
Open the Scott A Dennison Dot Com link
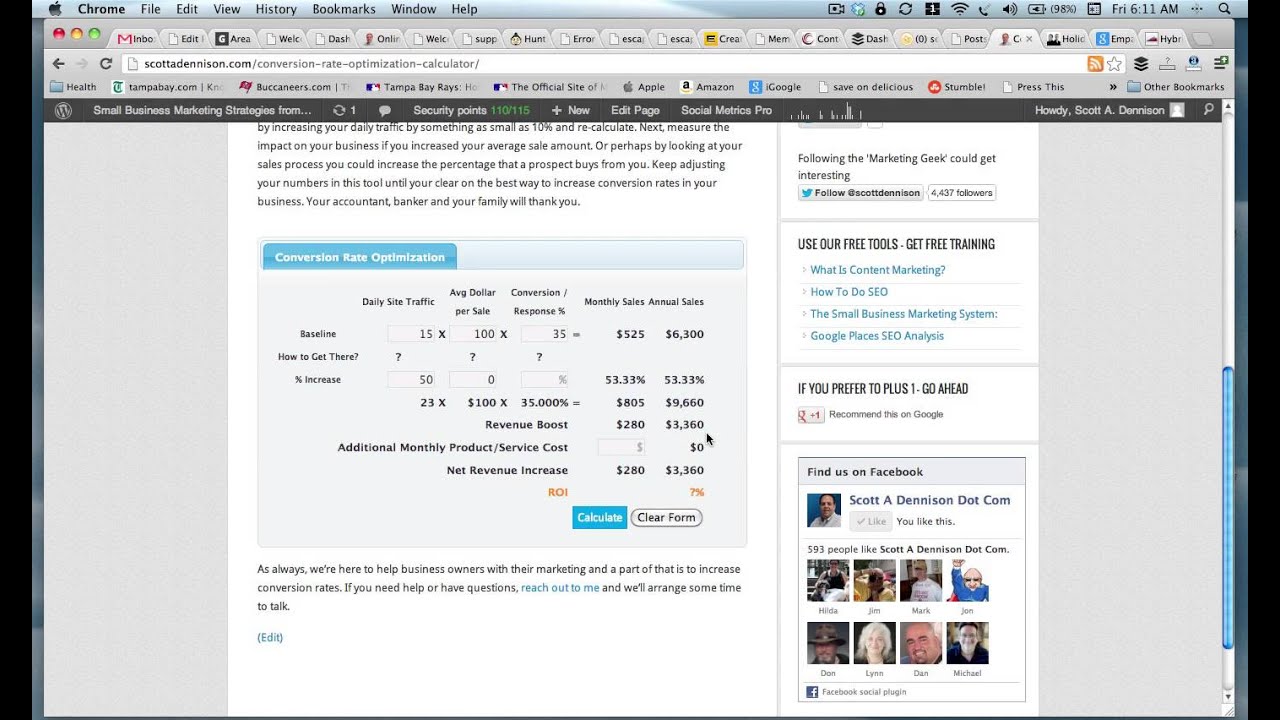[x=930, y=500]
